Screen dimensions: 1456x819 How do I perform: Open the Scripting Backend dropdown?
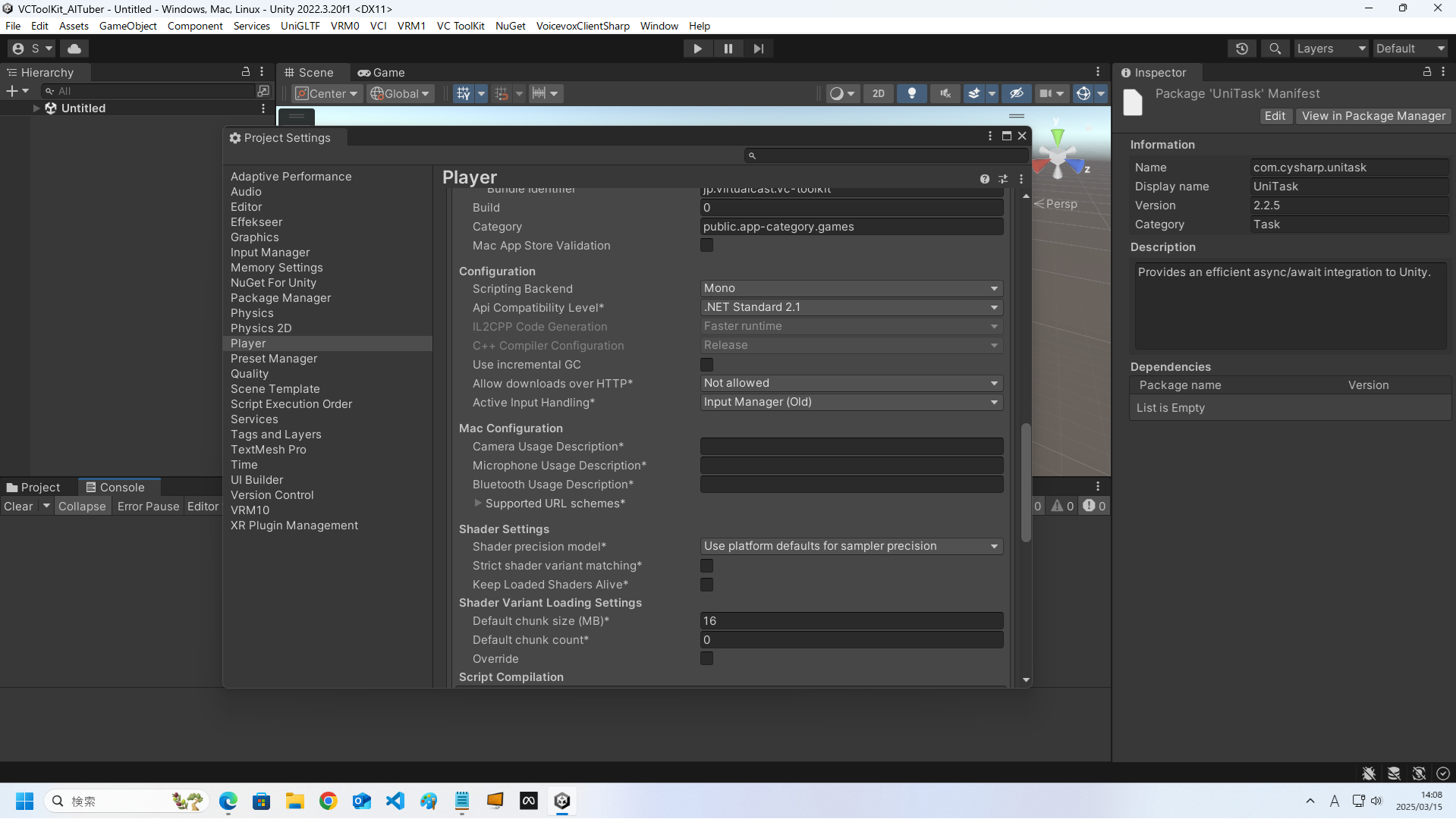point(851,288)
